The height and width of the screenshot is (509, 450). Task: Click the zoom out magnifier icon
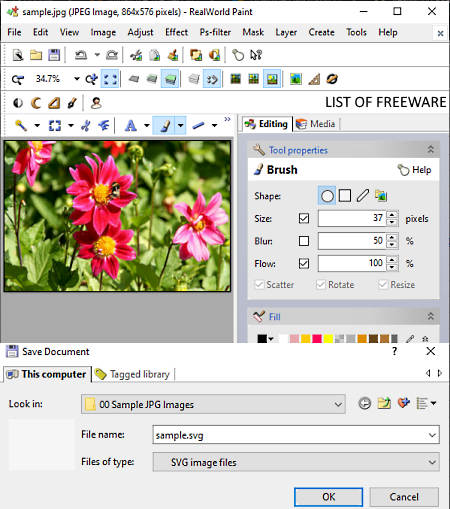[18, 79]
